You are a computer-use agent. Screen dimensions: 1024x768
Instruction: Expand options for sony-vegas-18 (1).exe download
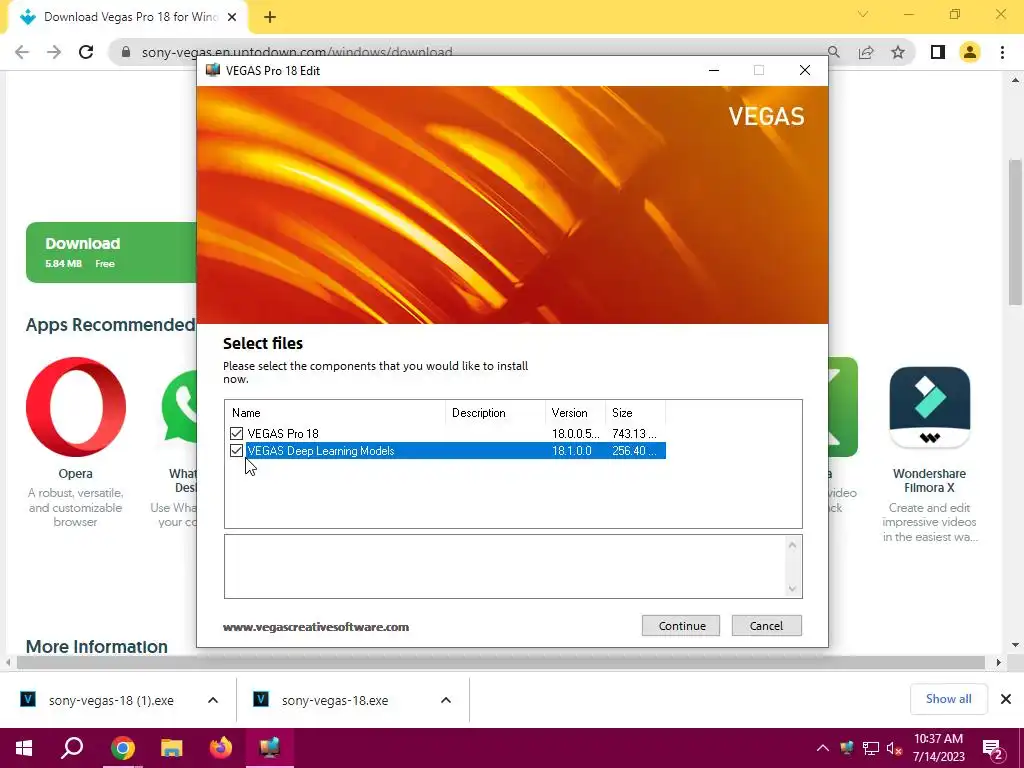pos(213,700)
